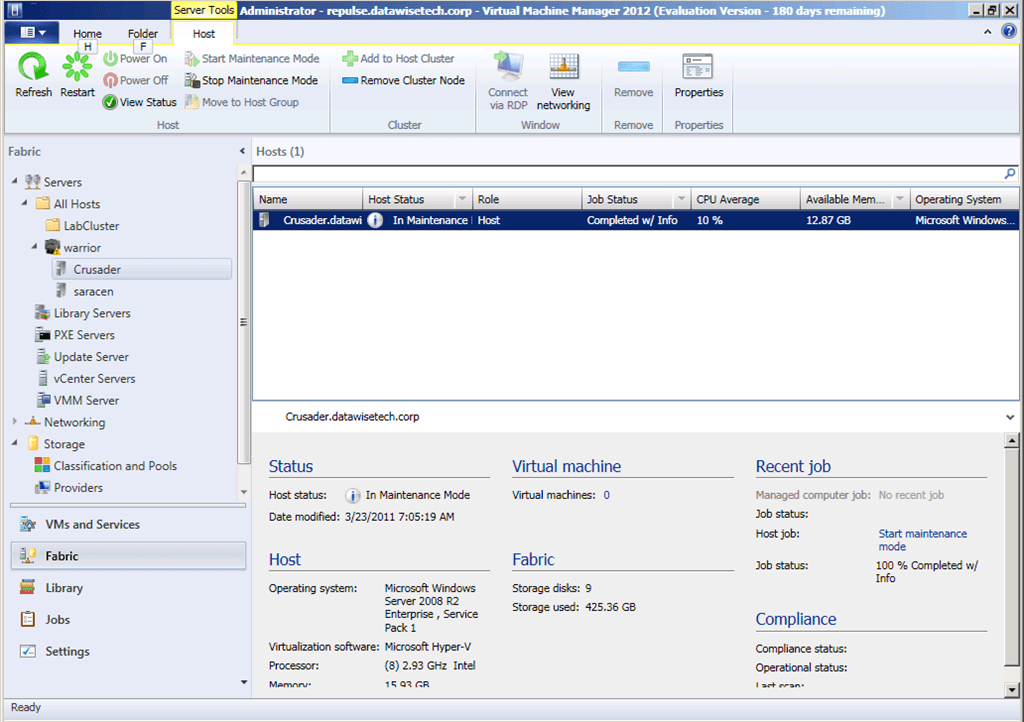1024x722 pixels.
Task: Collapse the All Hosts node
Action: pyautogui.click(x=25, y=203)
